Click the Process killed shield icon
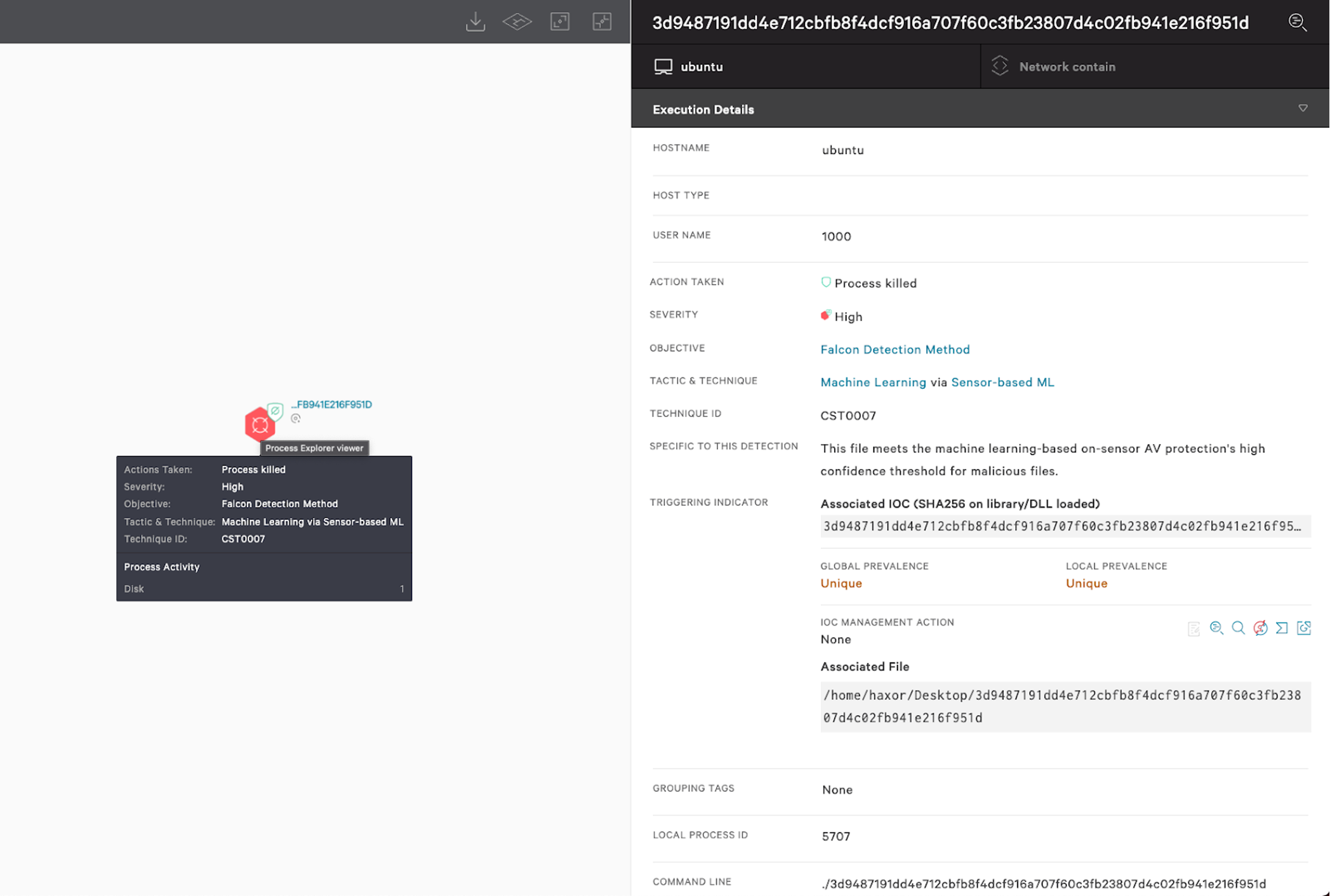Image resolution: width=1330 pixels, height=896 pixels. [825, 282]
